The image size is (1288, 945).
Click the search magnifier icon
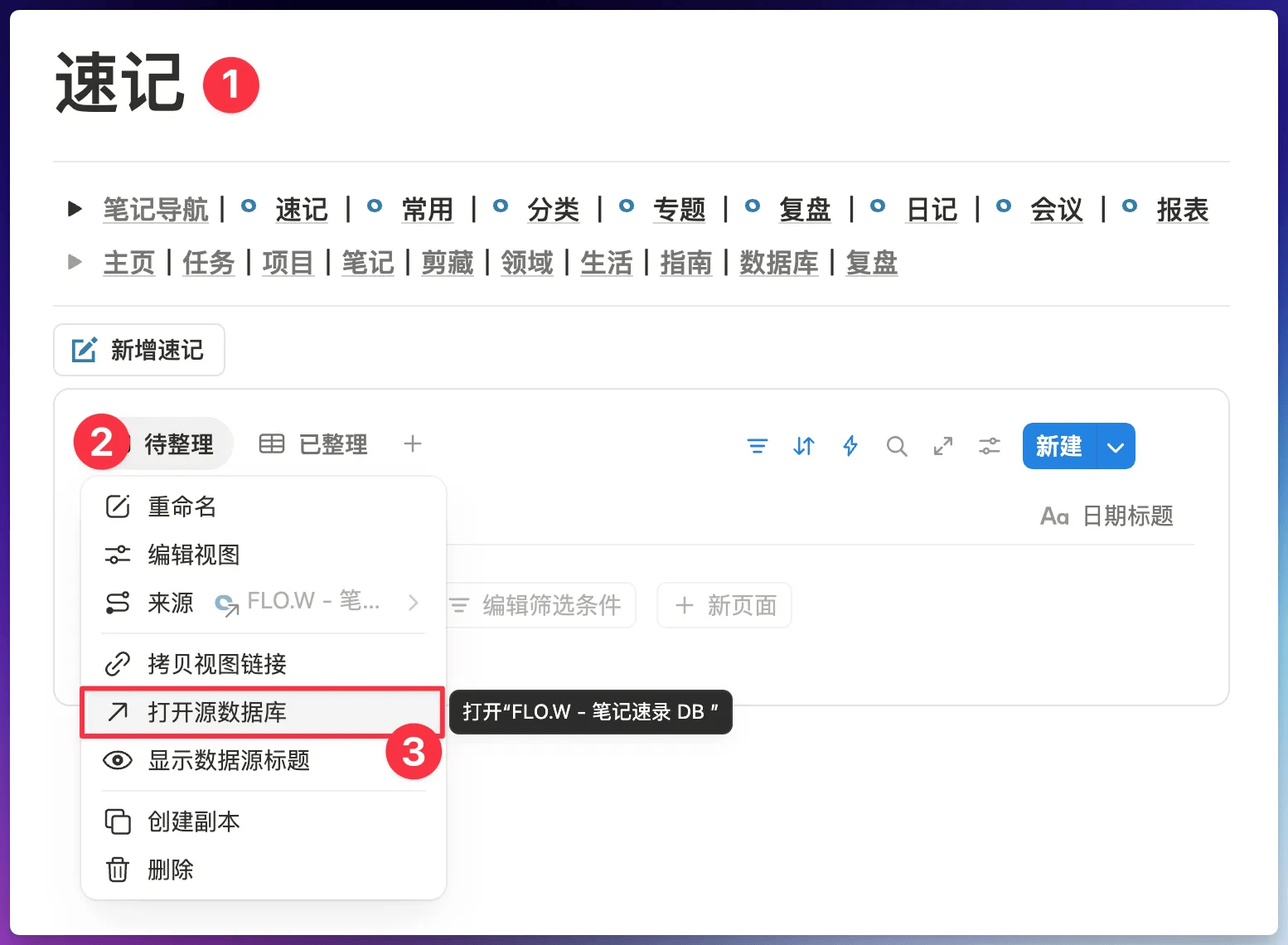coord(896,447)
